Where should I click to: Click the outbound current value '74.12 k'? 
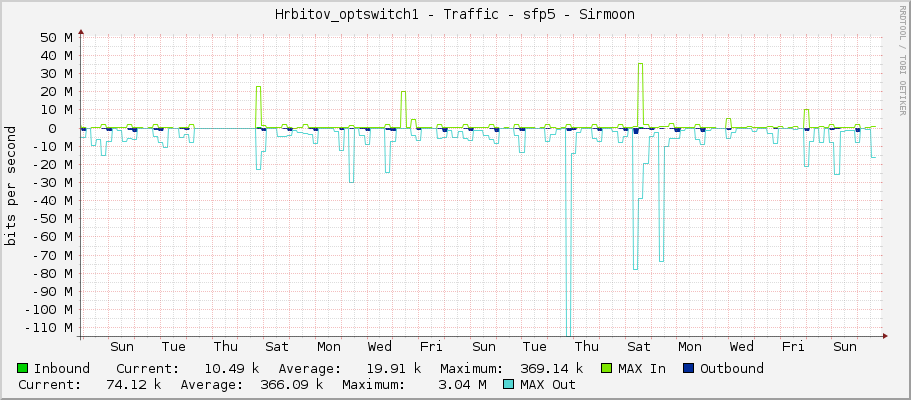tap(134, 384)
